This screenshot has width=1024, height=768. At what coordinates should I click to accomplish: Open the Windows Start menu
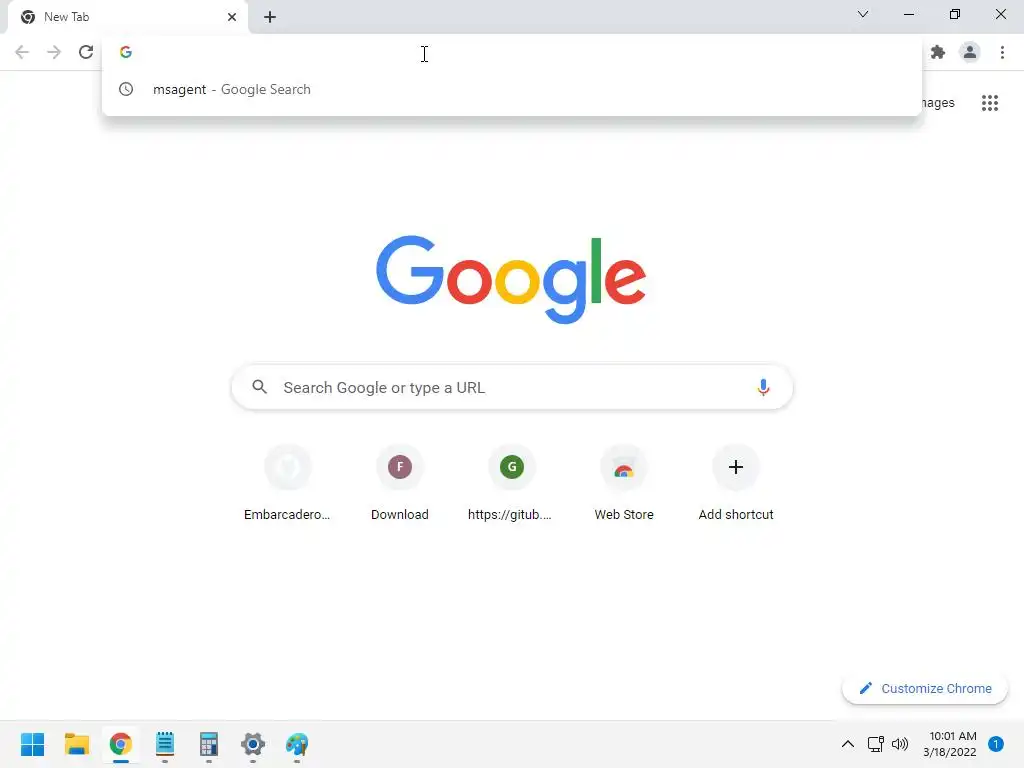coord(33,744)
